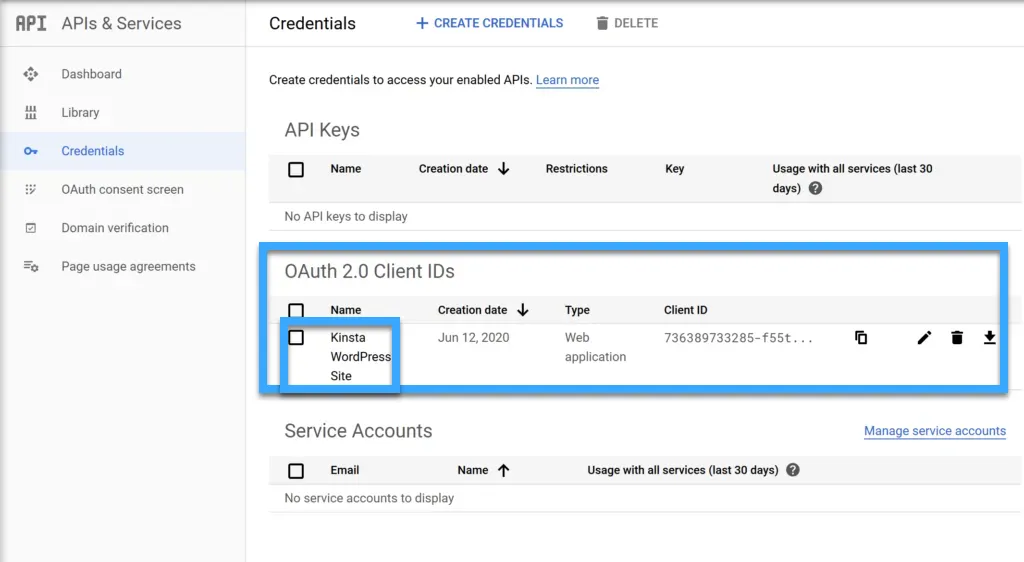Download the Kinsta WordPress Site OAuth client JSON
This screenshot has width=1024, height=562.
coord(989,337)
